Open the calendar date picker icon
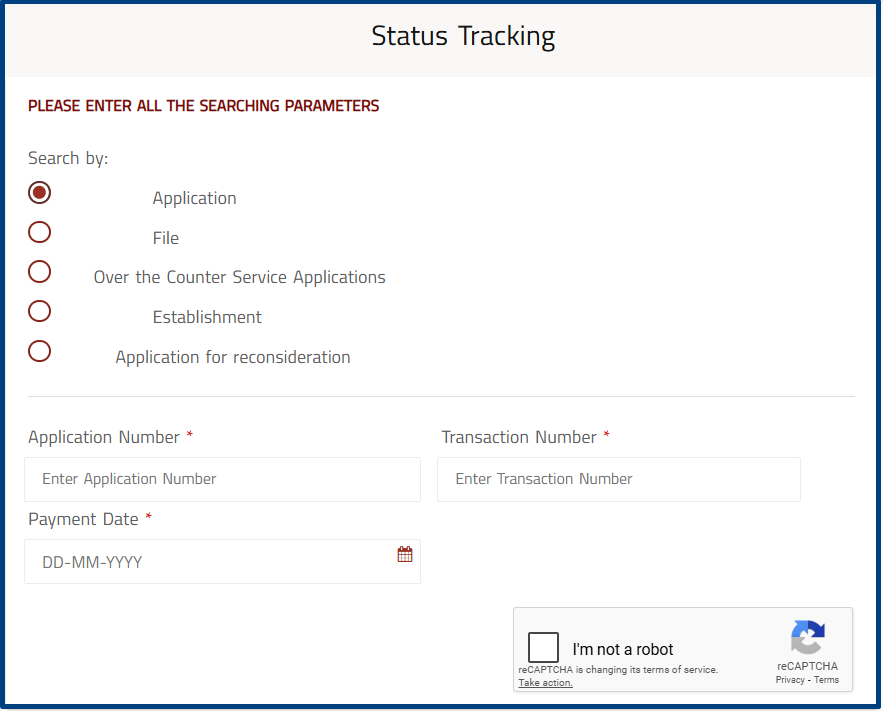This screenshot has height=711, width=883. [x=405, y=553]
